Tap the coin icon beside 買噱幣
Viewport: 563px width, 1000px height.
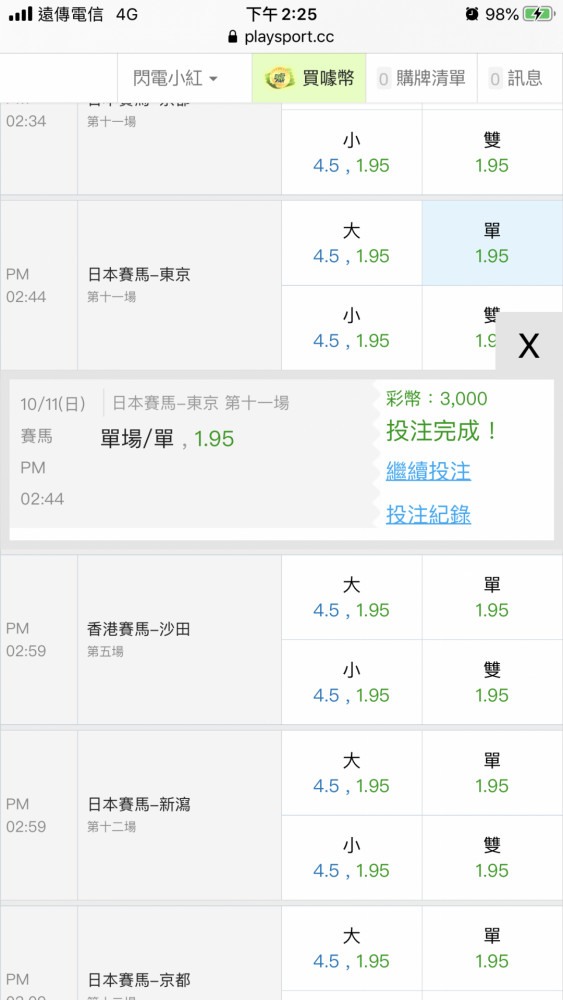pos(279,78)
